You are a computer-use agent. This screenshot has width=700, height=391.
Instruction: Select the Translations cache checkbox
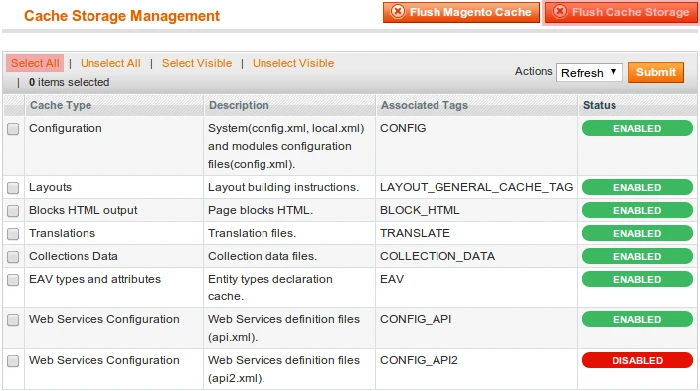tap(13, 234)
